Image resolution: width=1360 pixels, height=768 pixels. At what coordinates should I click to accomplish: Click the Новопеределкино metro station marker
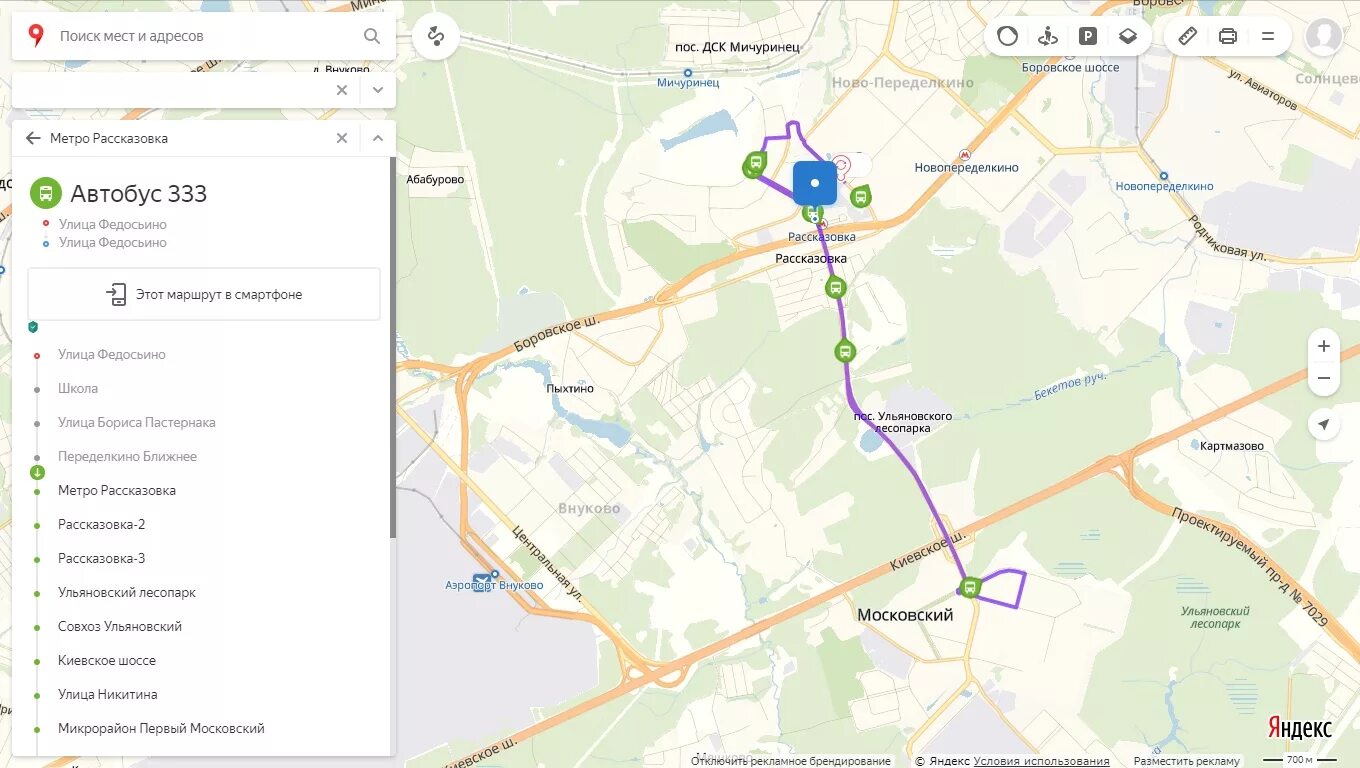(x=965, y=155)
